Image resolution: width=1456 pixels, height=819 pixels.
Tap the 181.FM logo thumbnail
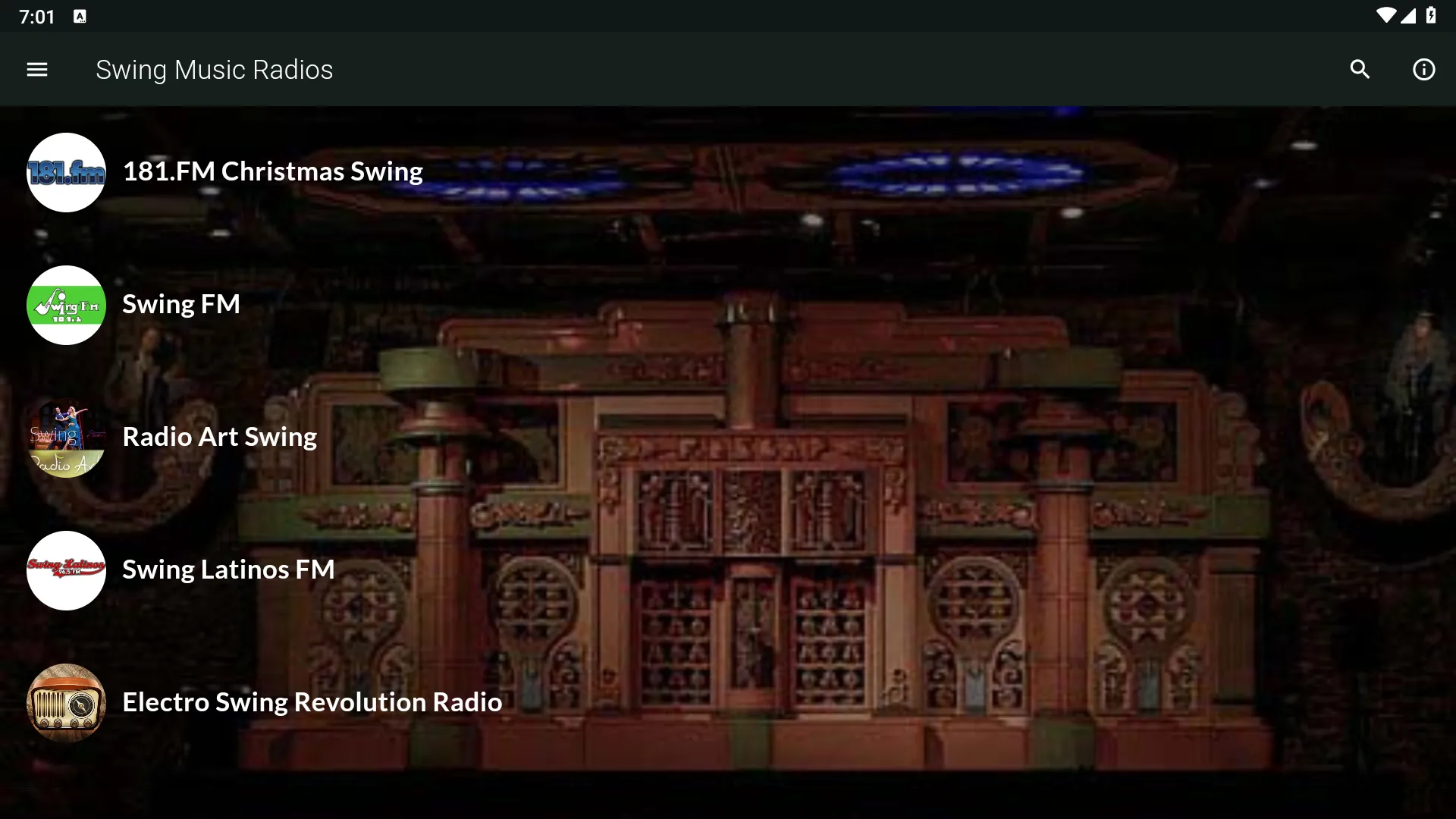[65, 170]
